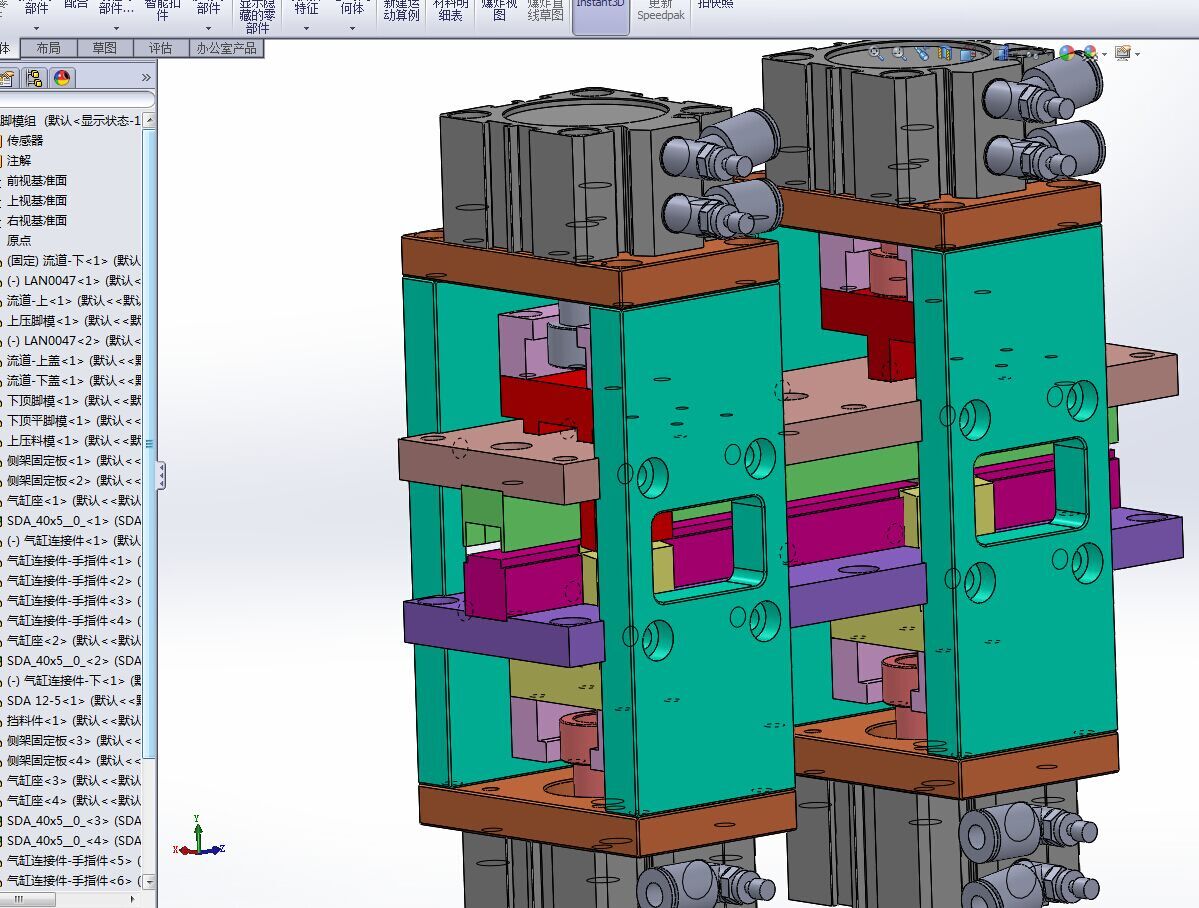Open DisplayManager color wheel tab
This screenshot has height=908, width=1199.
pos(62,77)
